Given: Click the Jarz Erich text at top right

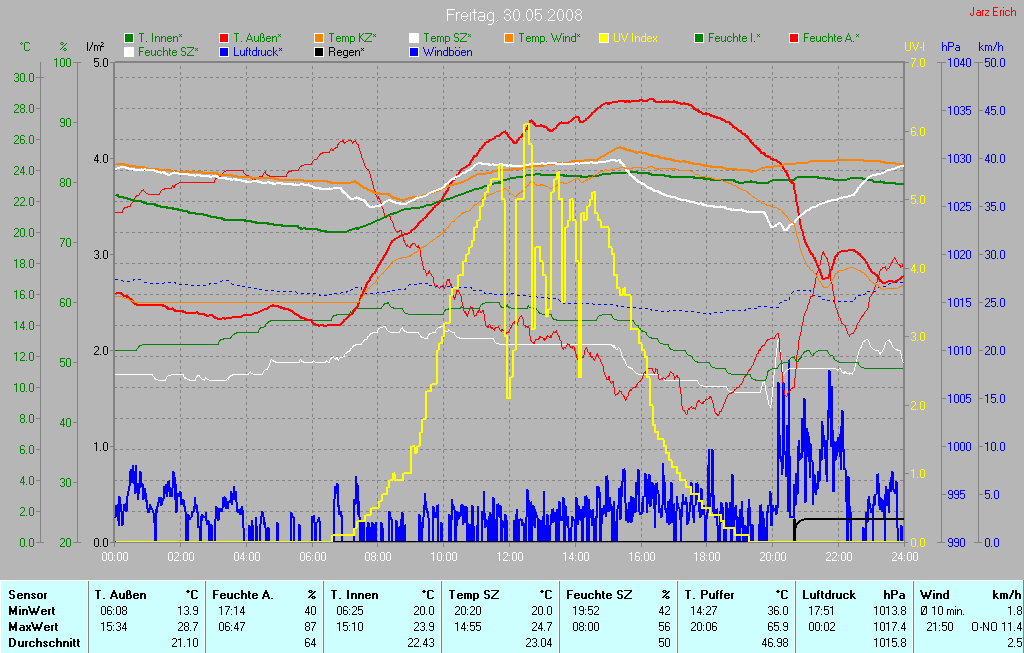Looking at the screenshot, I should pyautogui.click(x=993, y=12).
